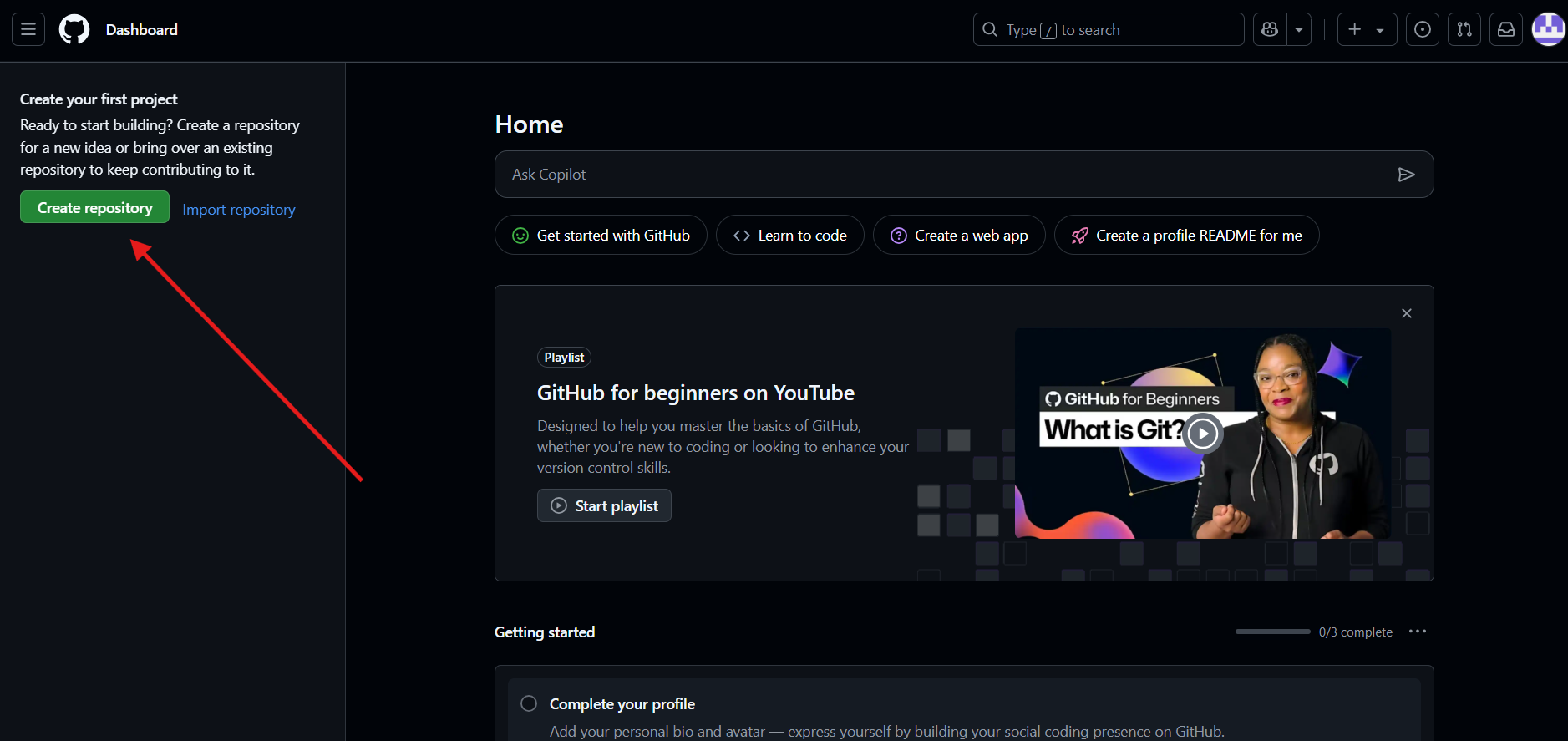The image size is (1568, 741).
Task: Select Create a profile README for me
Action: [x=1186, y=235]
